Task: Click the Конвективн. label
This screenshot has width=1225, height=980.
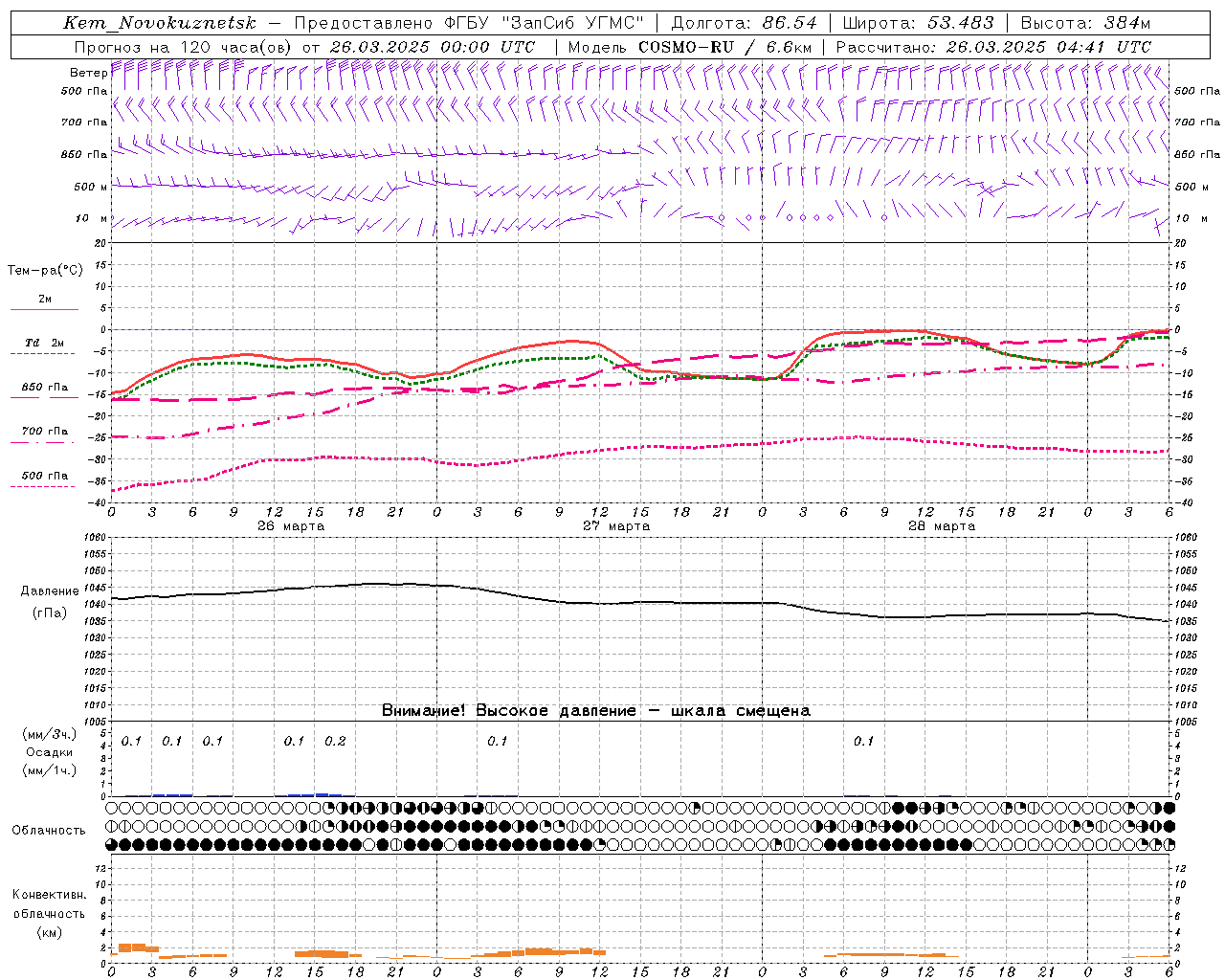Action: (49, 895)
